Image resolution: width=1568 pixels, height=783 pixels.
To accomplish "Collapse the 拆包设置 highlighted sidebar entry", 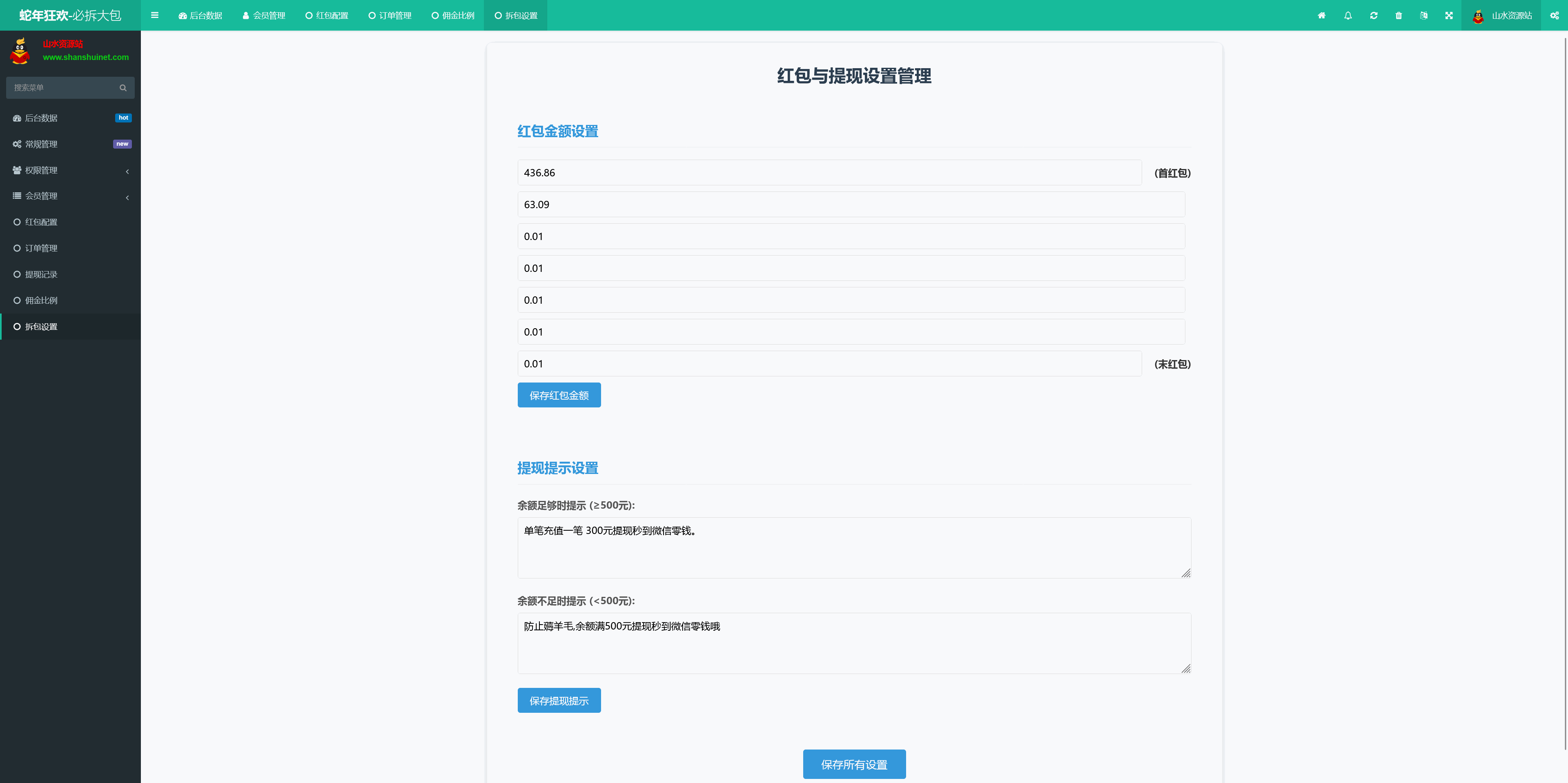I will [70, 327].
